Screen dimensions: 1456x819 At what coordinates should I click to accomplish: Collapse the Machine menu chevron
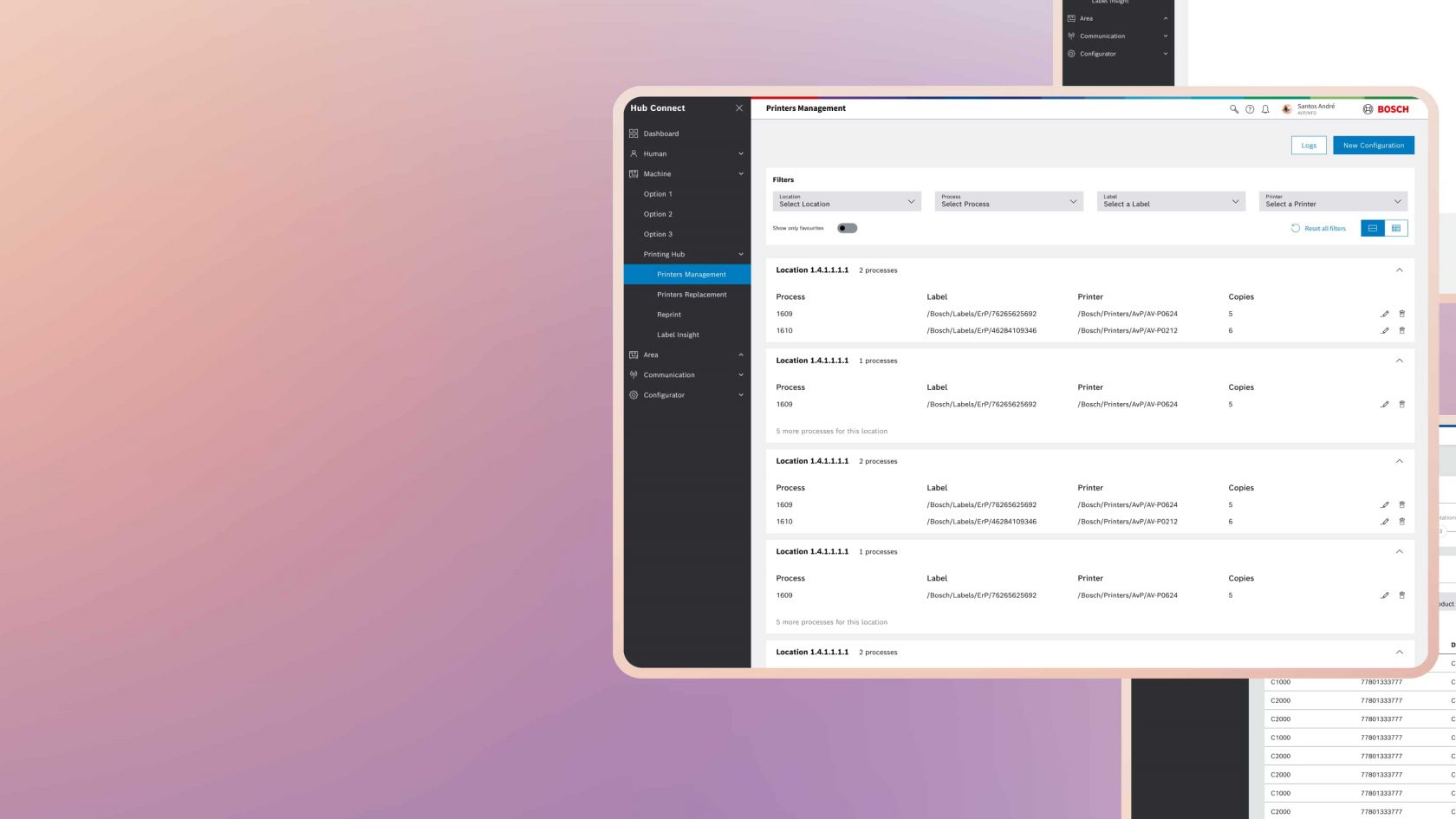click(x=741, y=173)
